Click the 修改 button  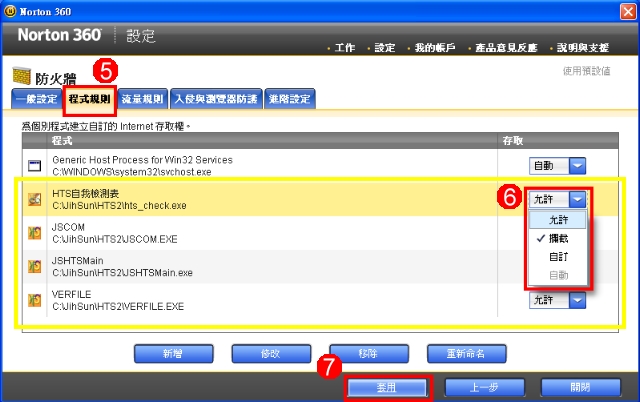[271, 353]
